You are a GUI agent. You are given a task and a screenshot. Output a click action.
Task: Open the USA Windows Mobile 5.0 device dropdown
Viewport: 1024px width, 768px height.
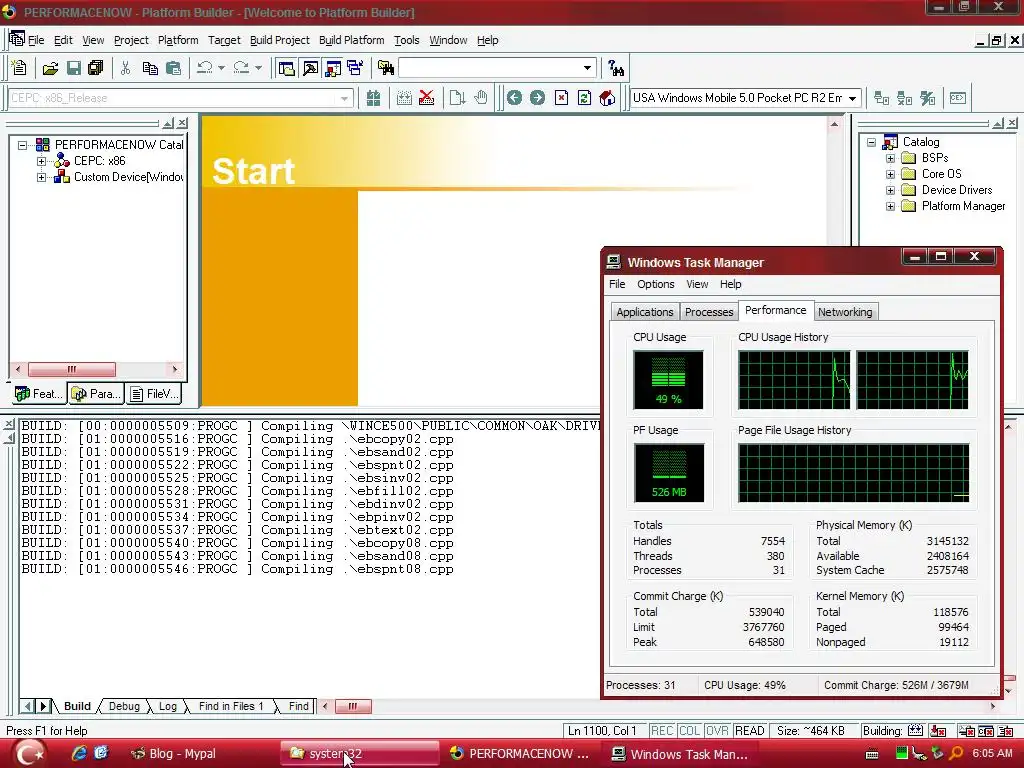click(852, 99)
